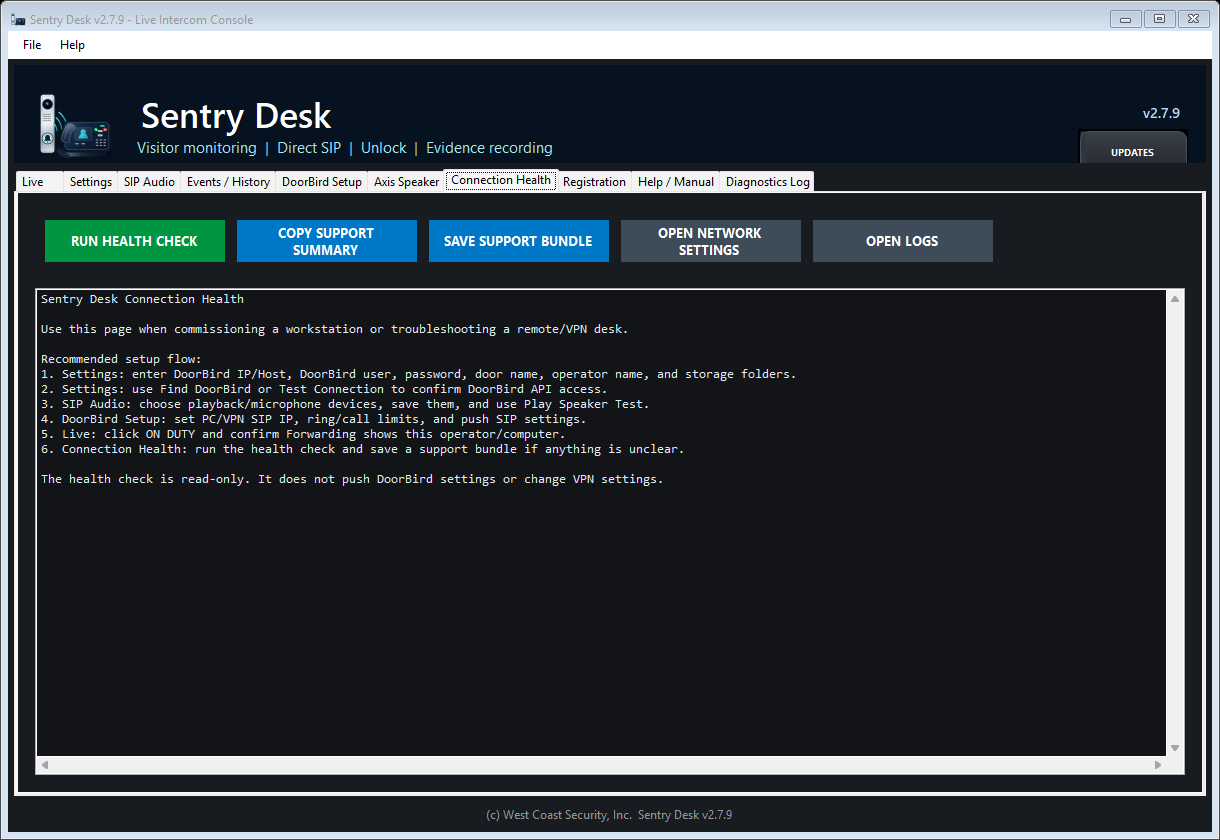This screenshot has height=840, width=1220.
Task: Click the app icon in the title bar
Action: click(x=18, y=20)
